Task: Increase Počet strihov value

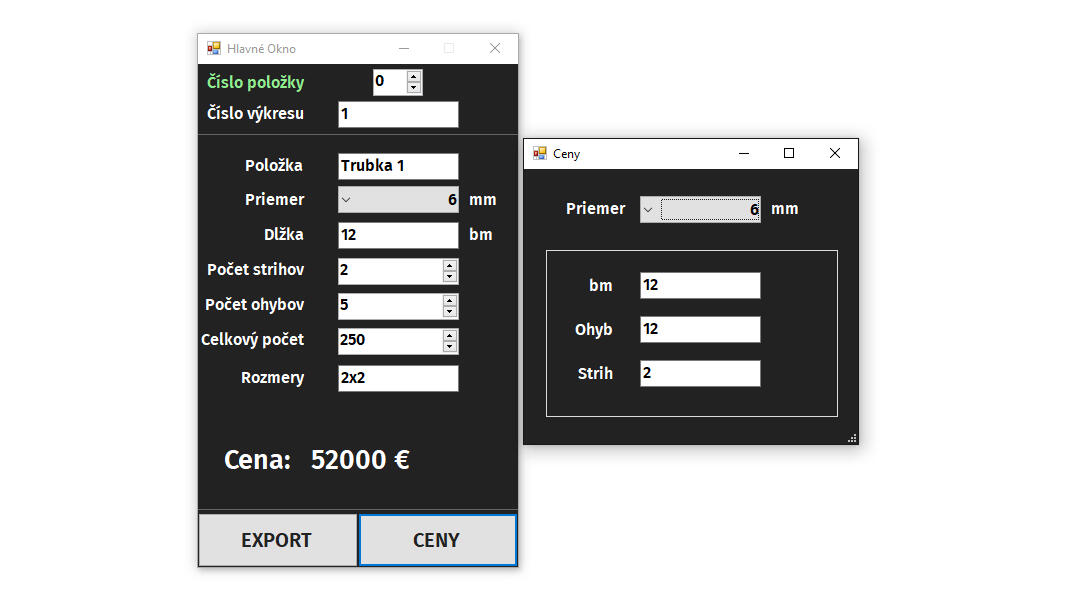Action: (x=450, y=265)
